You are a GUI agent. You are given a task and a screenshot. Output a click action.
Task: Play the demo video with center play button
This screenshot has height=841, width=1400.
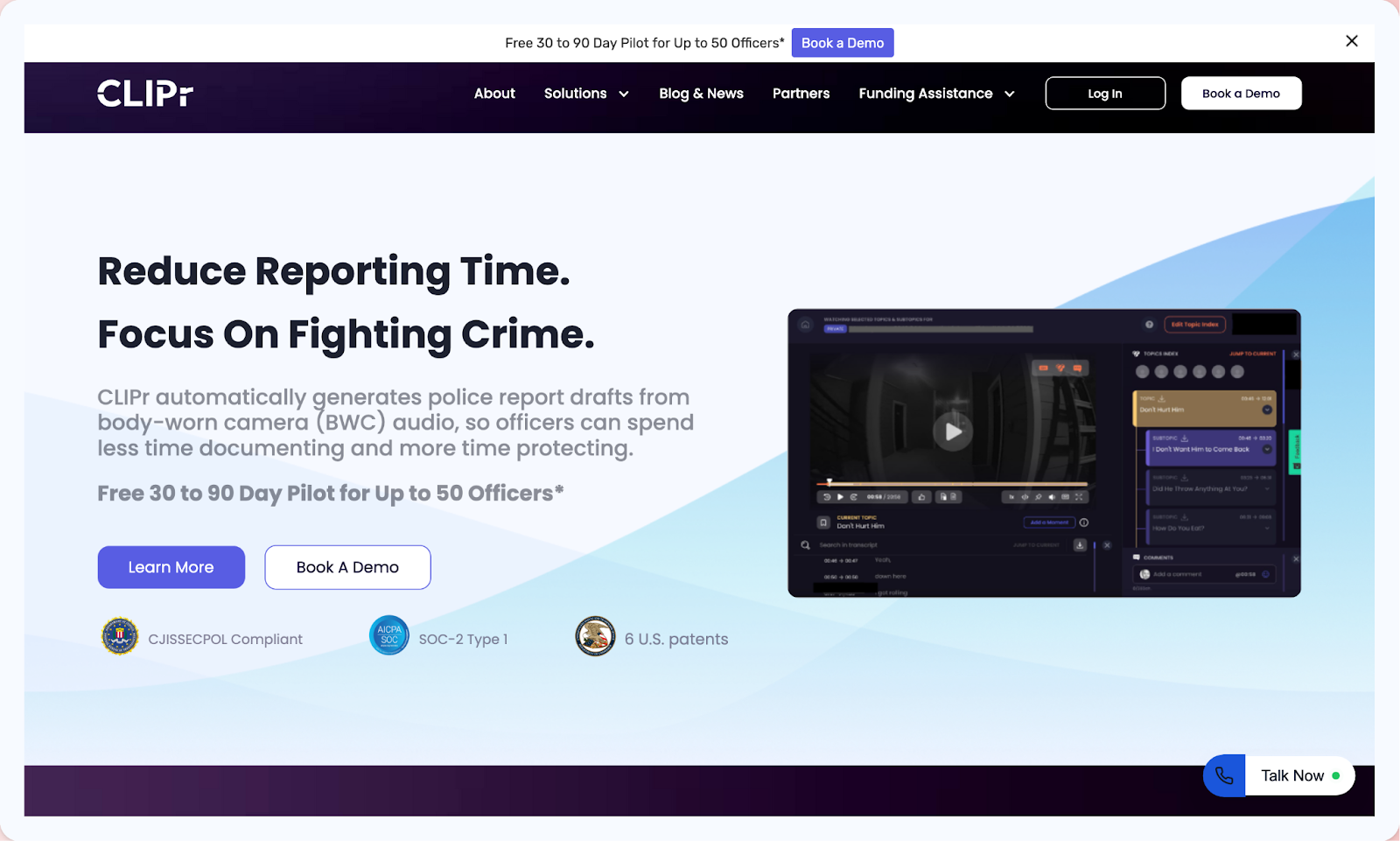953,431
